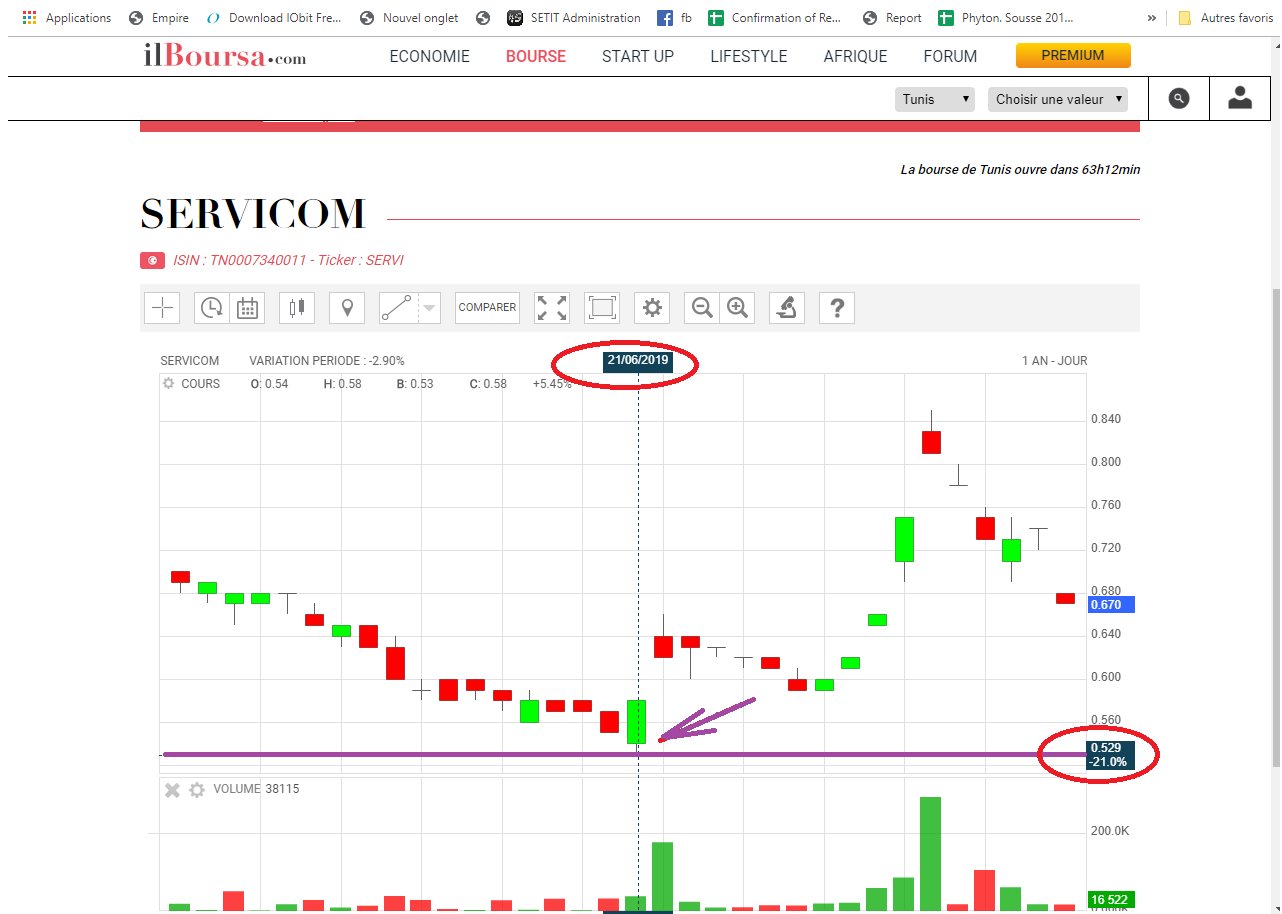Image resolution: width=1282 pixels, height=914 pixels.
Task: Open the Choisir une valeur dropdown
Action: click(x=1057, y=99)
